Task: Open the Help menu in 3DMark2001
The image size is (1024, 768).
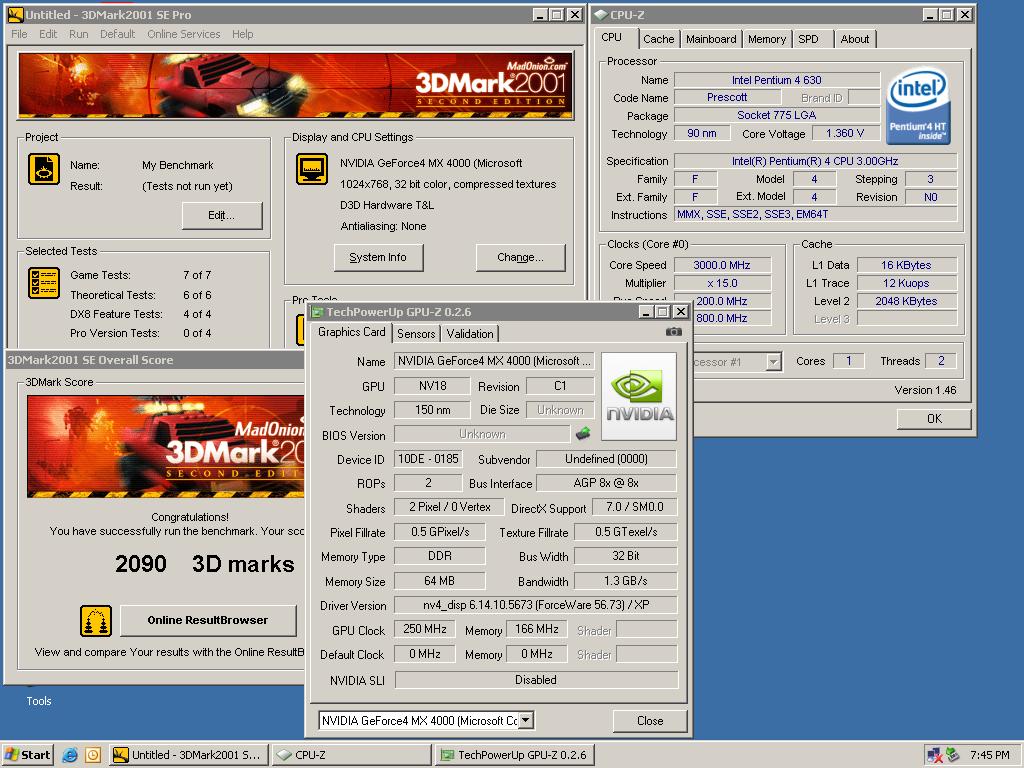Action: pyautogui.click(x=242, y=34)
